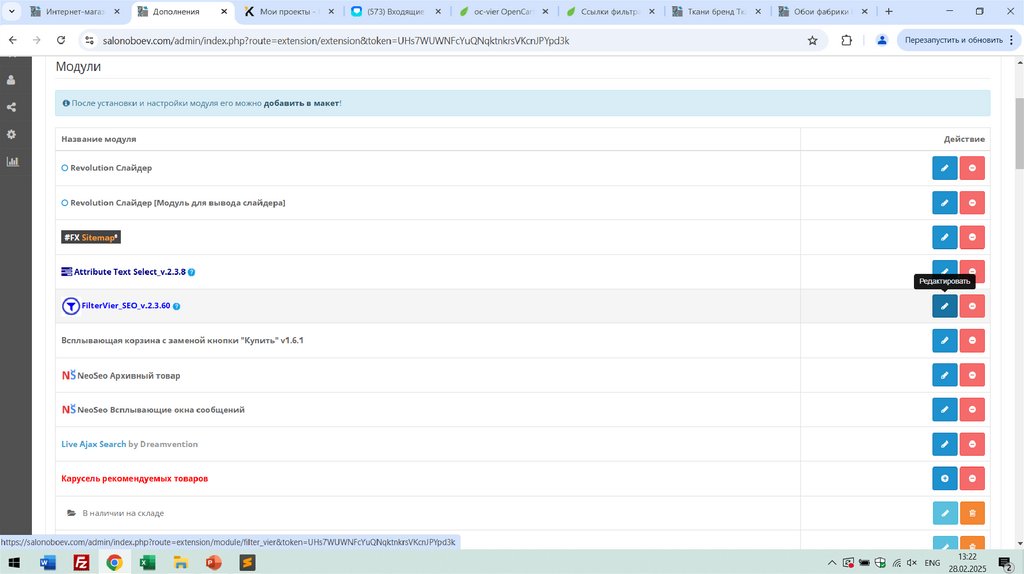The height and width of the screenshot is (574, 1024).
Task: Switch to Ткани бренд tab
Action: (x=716, y=12)
